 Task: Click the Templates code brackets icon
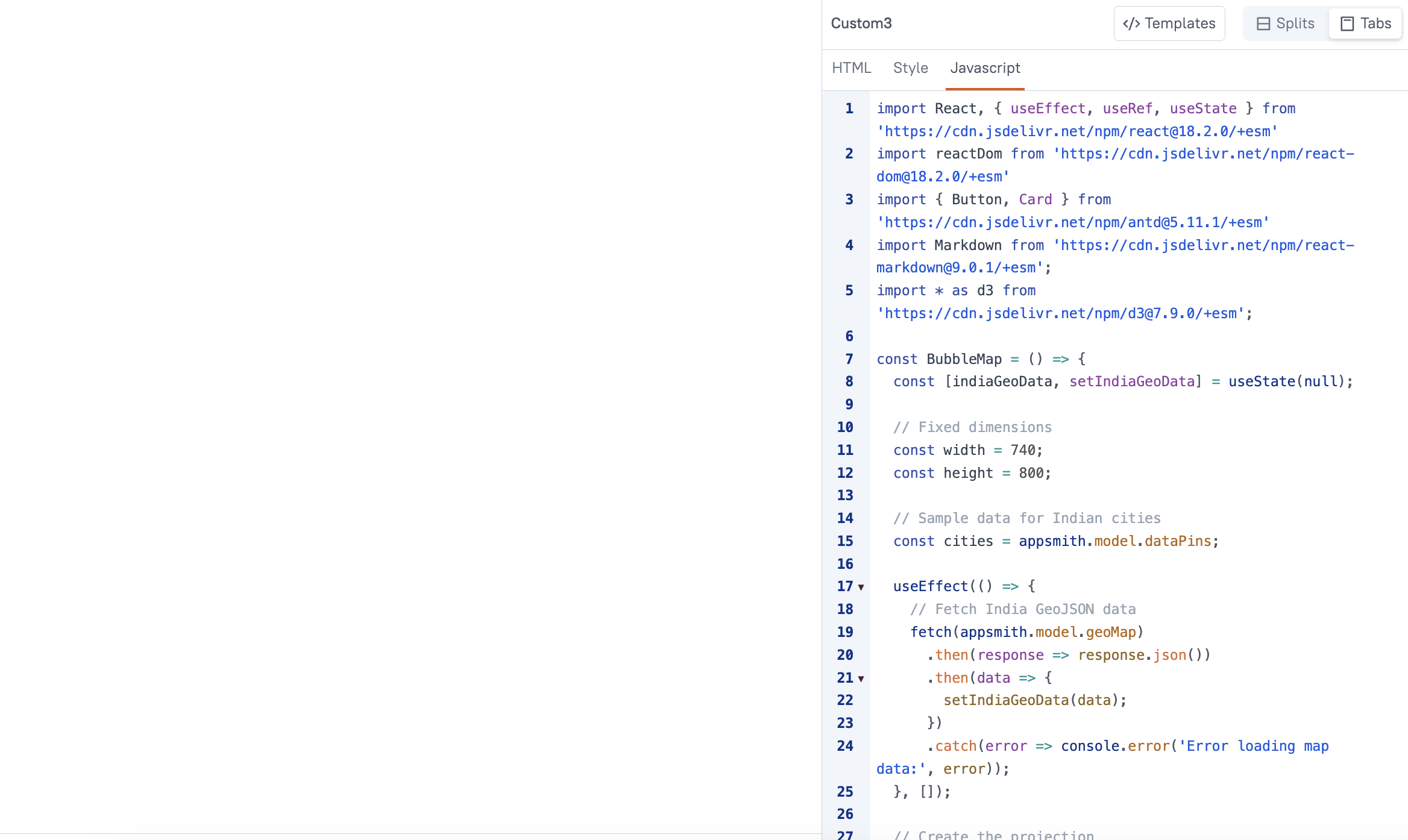tap(1131, 24)
